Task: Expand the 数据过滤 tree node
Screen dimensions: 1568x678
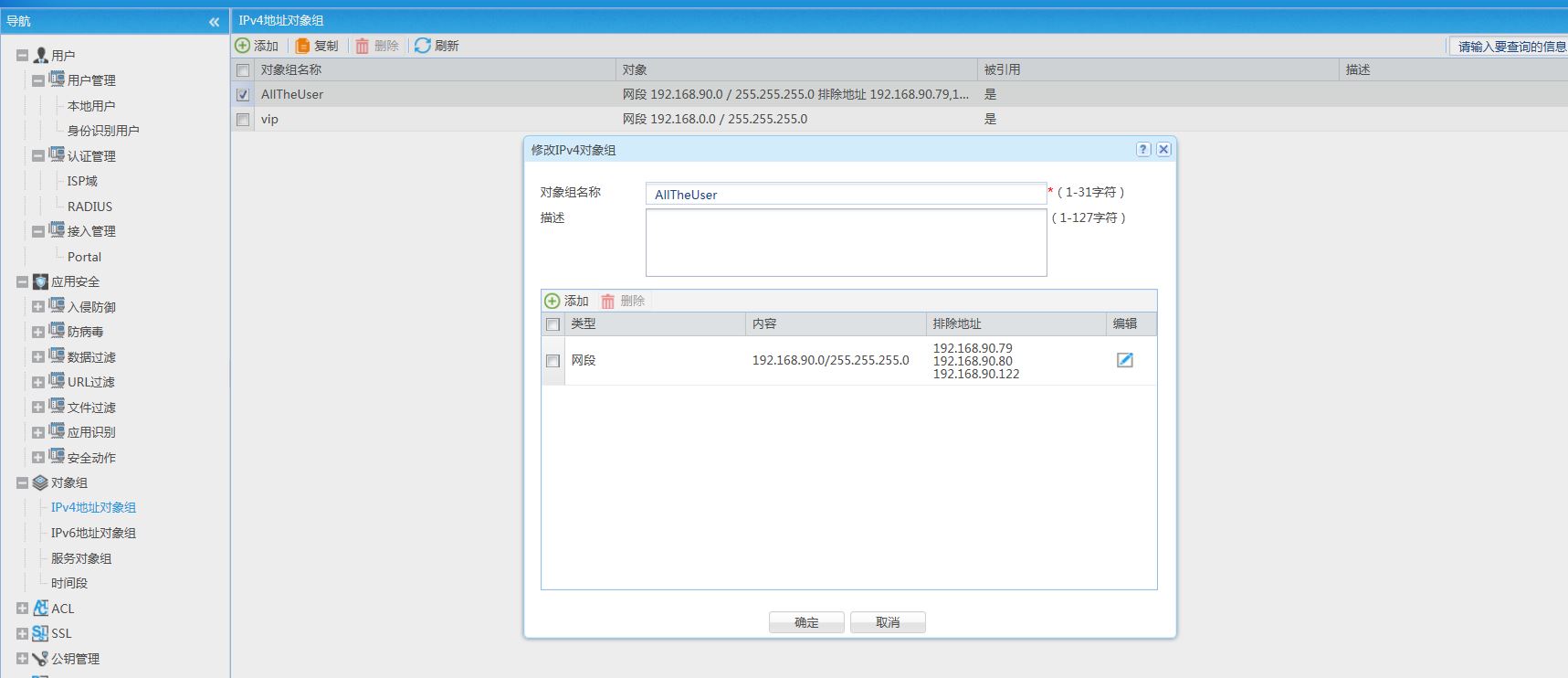Action: 38,357
